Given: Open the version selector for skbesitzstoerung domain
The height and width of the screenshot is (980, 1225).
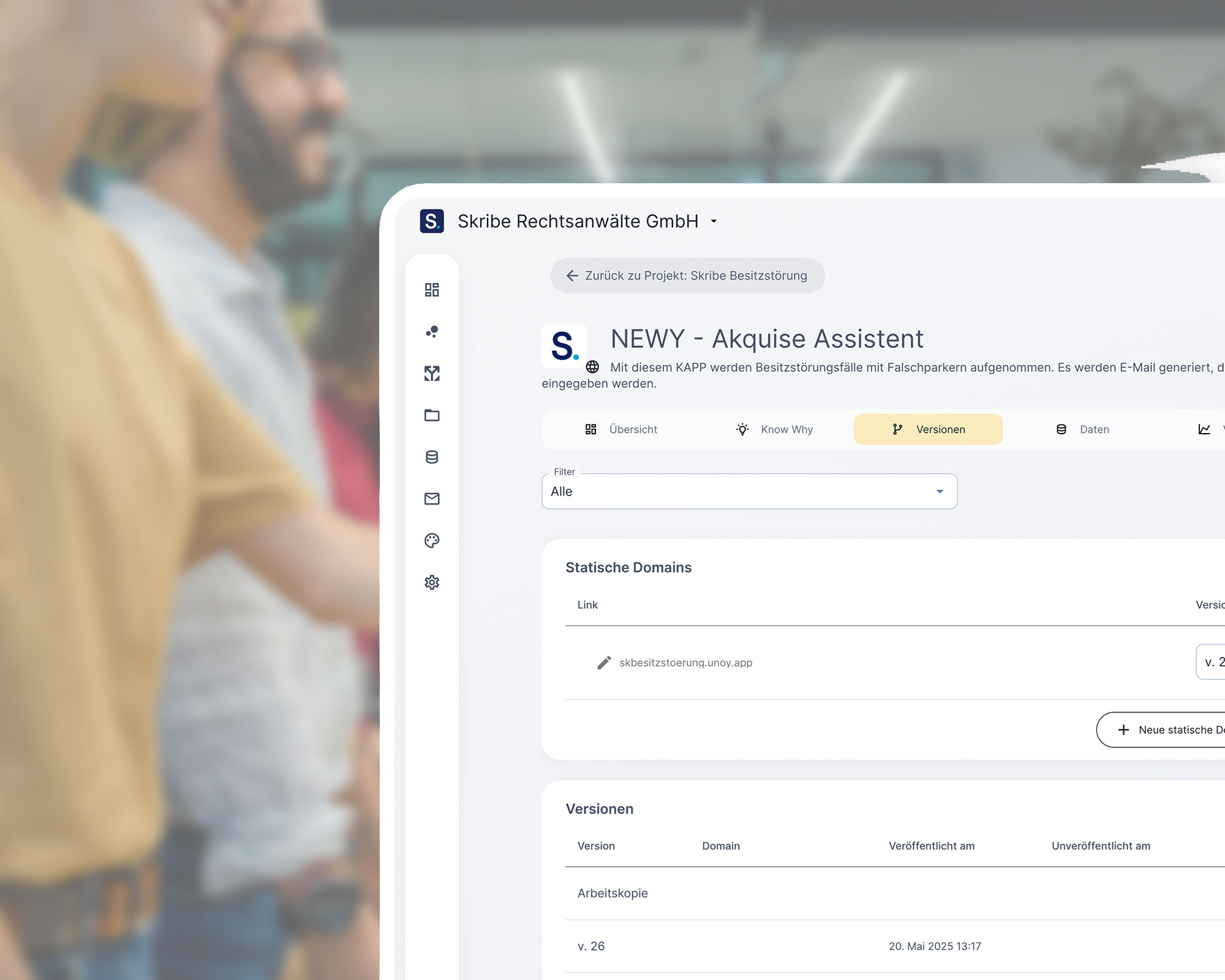Looking at the screenshot, I should pos(1210,662).
